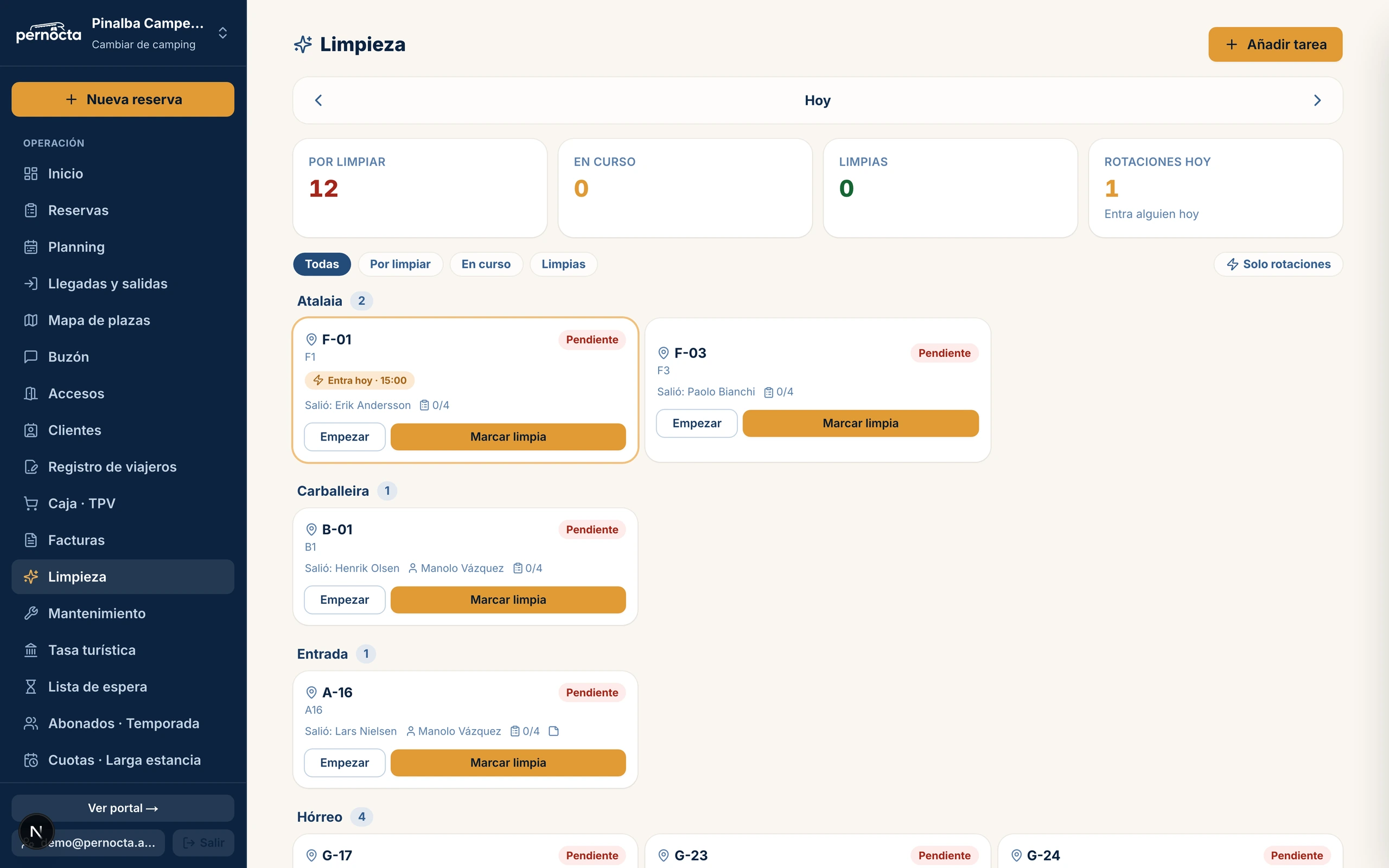Open Inicio from the sidebar

123,174
